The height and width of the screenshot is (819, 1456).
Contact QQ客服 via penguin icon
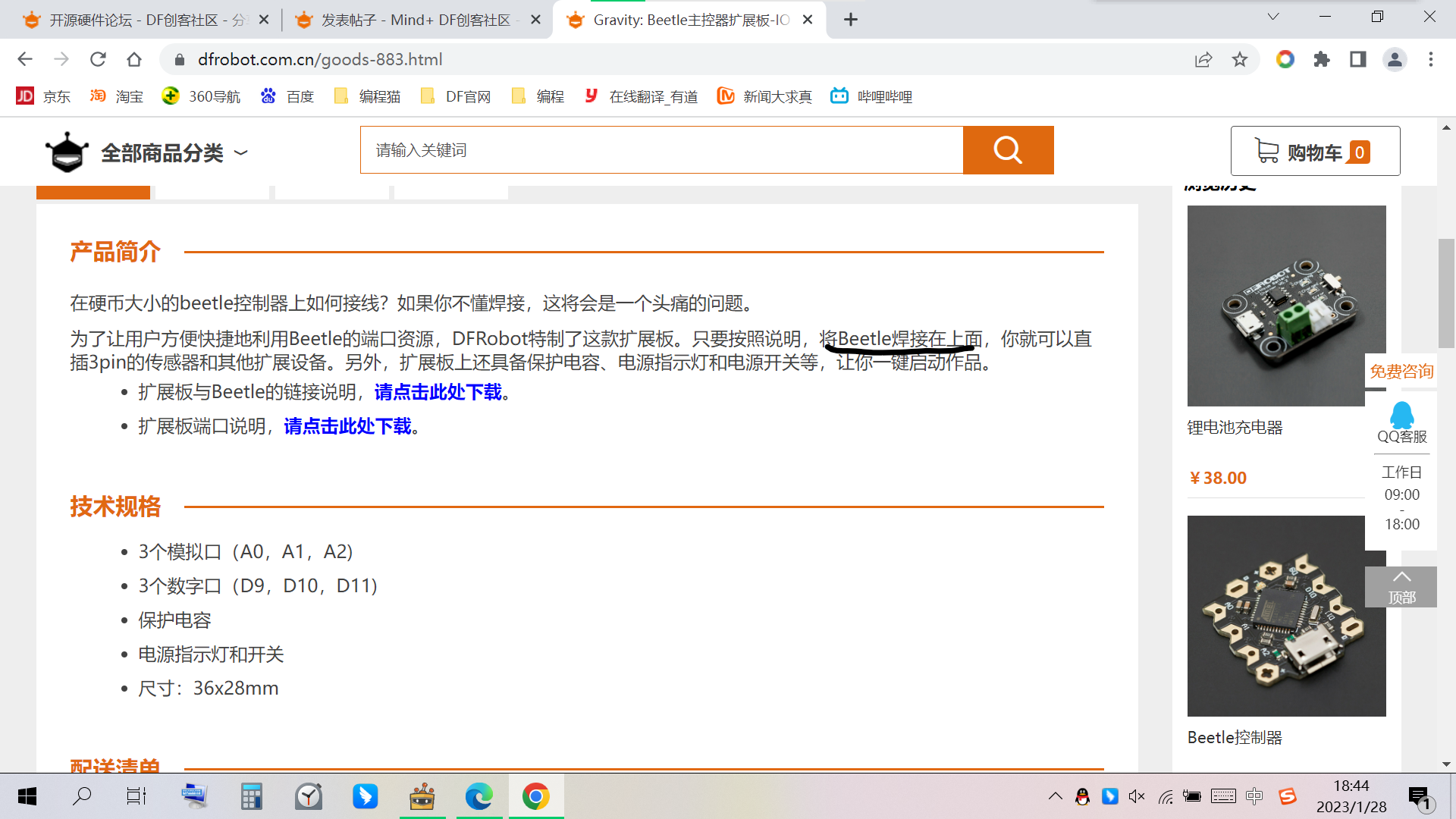pos(1401,416)
